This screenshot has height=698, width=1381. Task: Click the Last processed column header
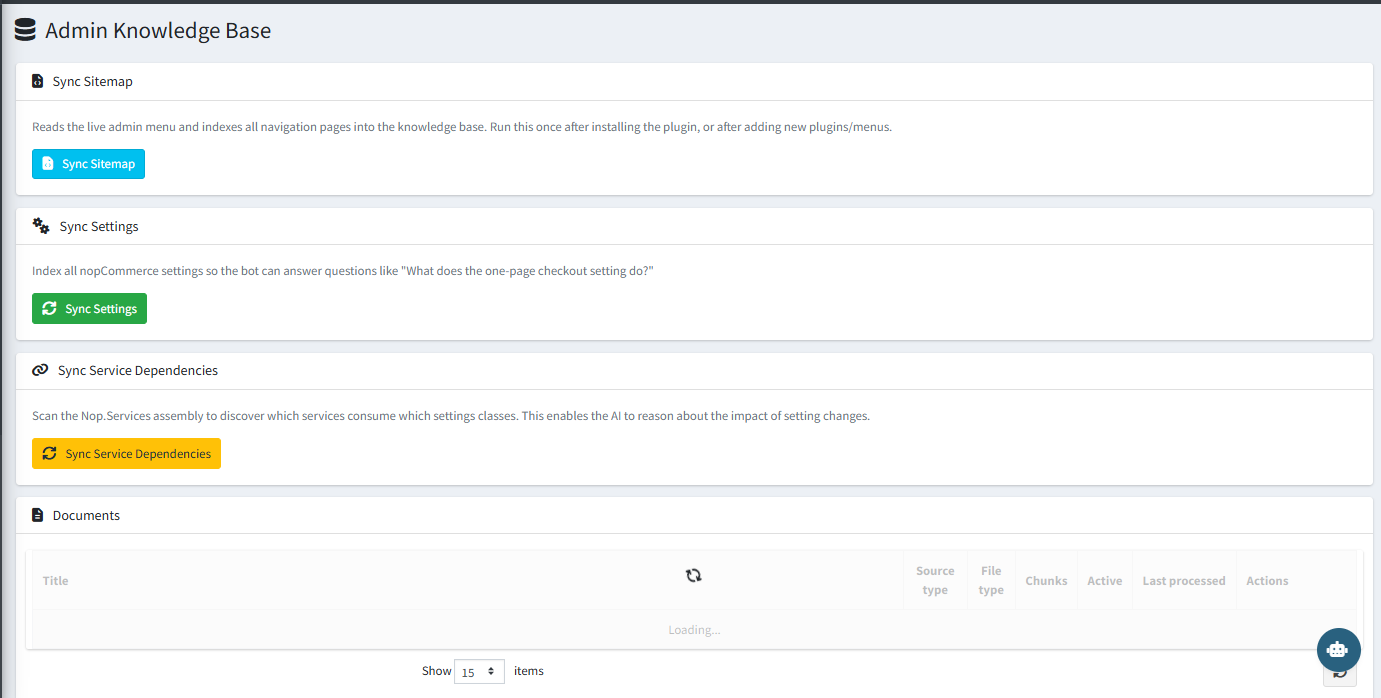(1184, 581)
